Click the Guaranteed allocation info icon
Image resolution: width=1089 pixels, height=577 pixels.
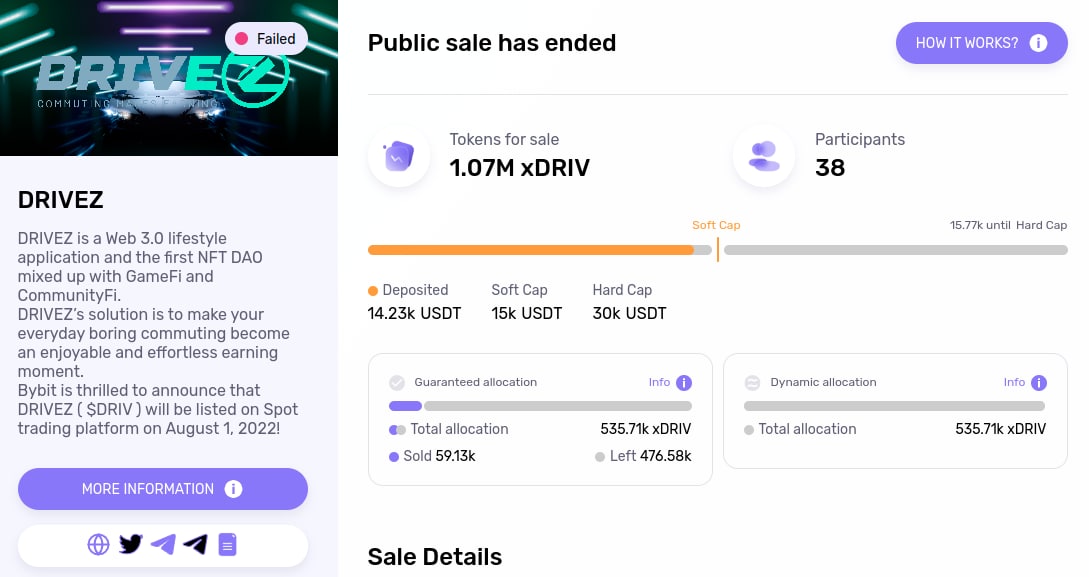684,383
